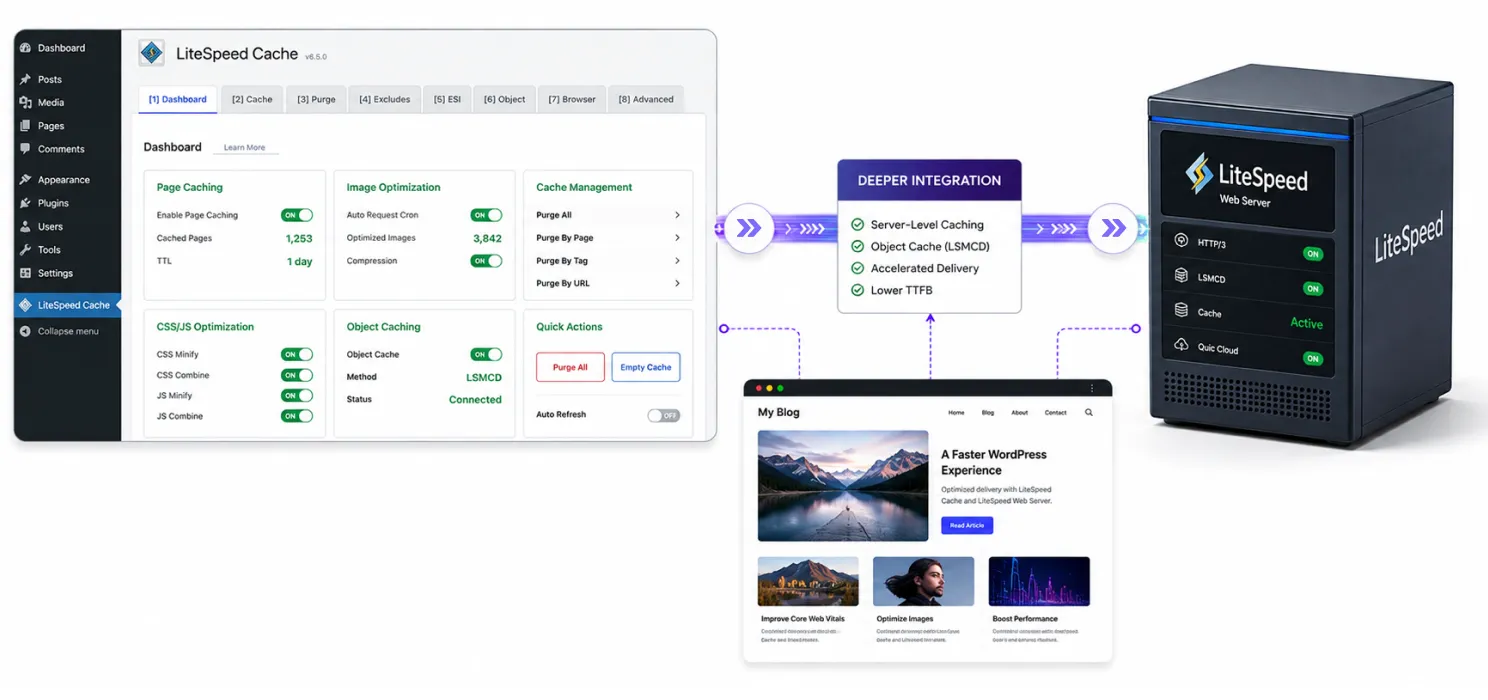Toggle CSS Minify switch

point(297,354)
